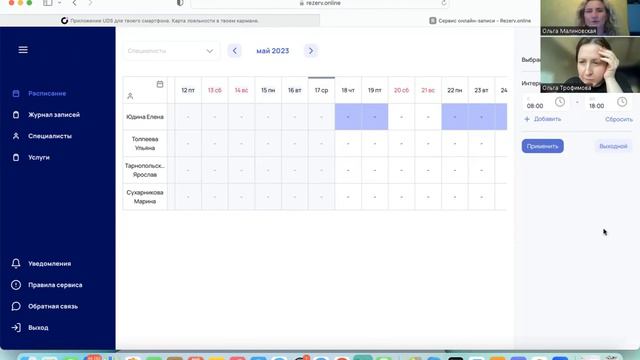Expand the Специалисты dropdown filter
640x360 pixels.
pyautogui.click(x=171, y=51)
